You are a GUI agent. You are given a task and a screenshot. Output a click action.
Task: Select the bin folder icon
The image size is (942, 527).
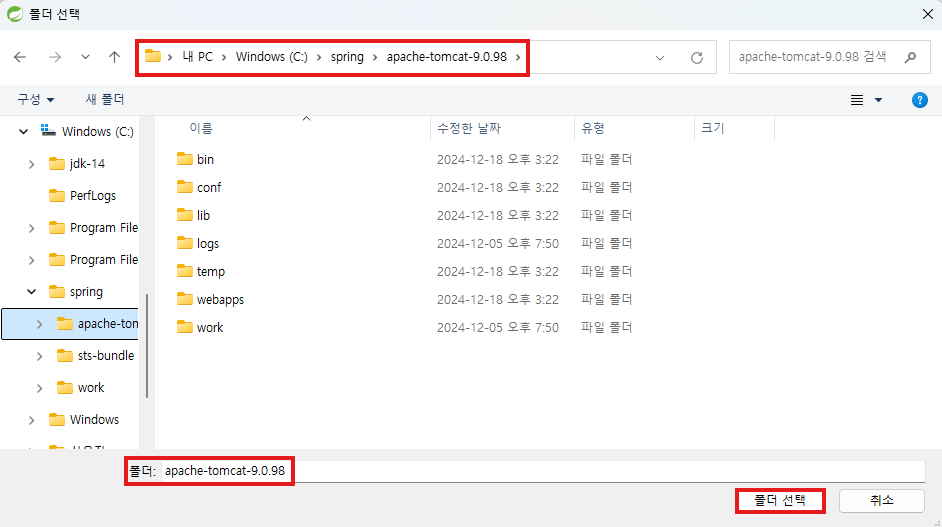(x=185, y=159)
